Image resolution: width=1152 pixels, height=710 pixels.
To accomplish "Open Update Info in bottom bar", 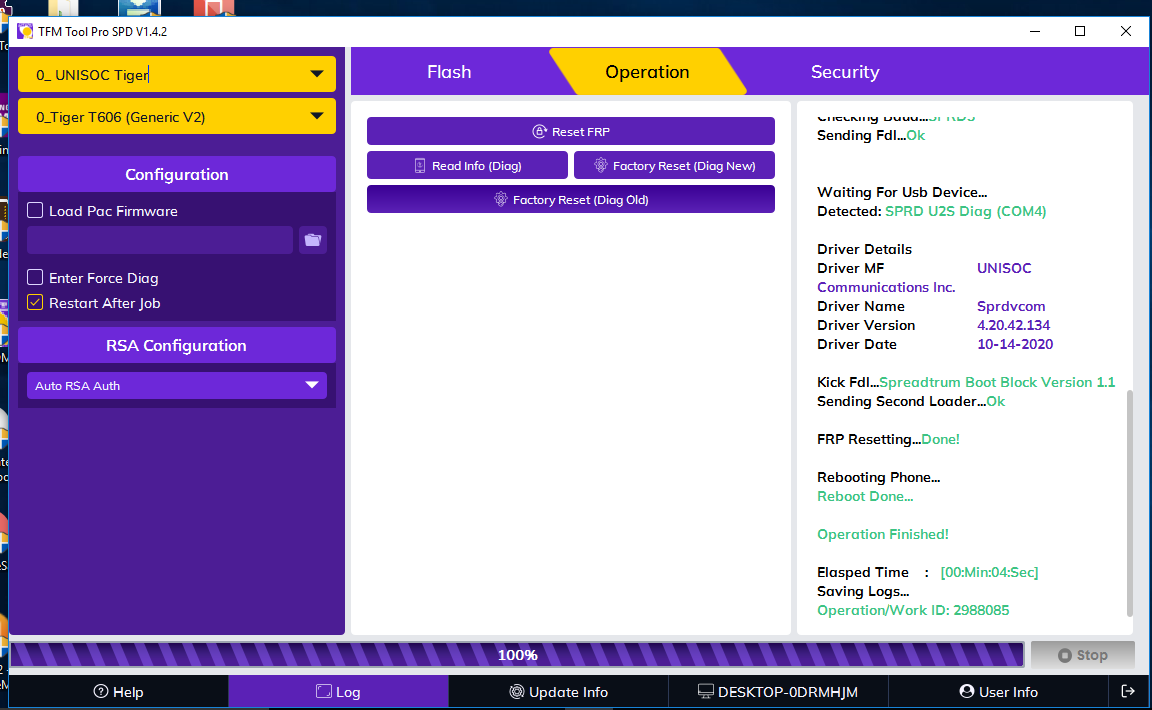I will [x=558, y=692].
